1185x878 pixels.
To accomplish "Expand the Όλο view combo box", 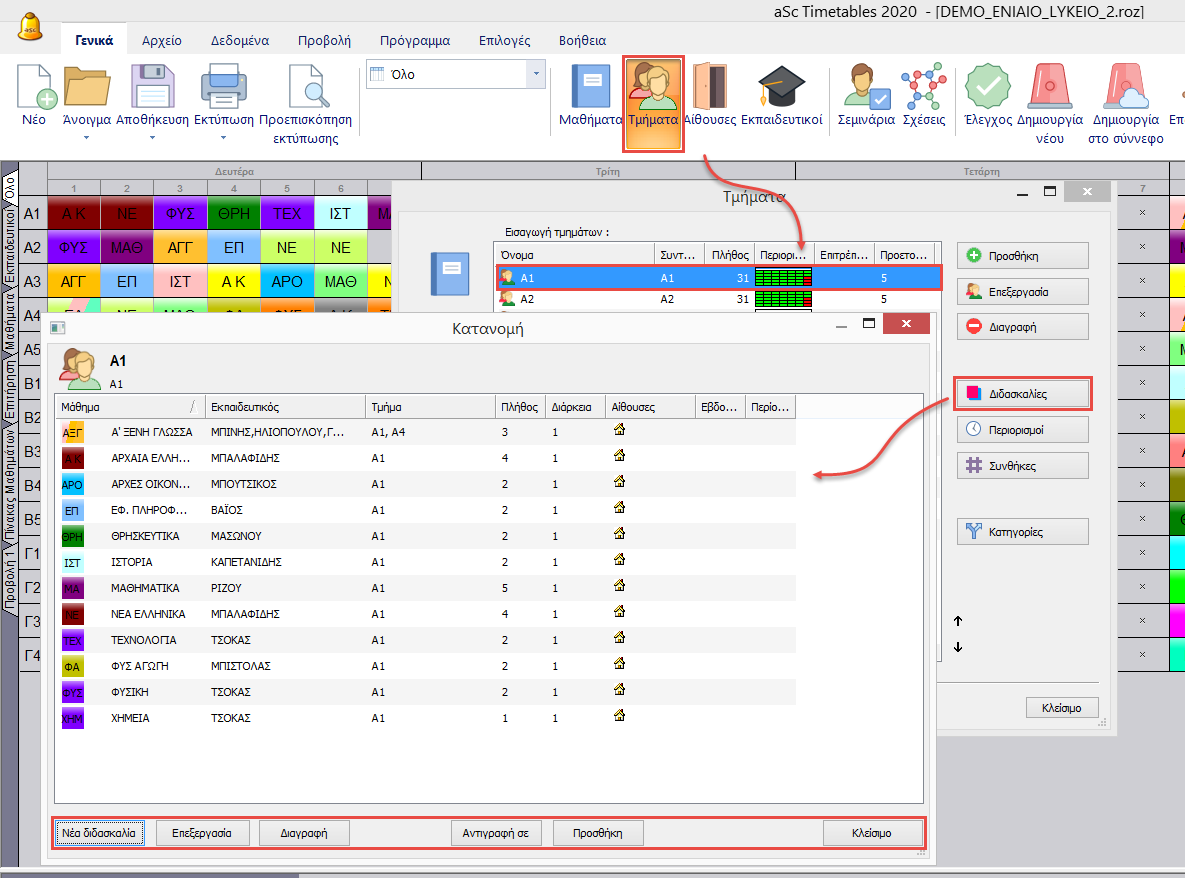I will (x=536, y=74).
